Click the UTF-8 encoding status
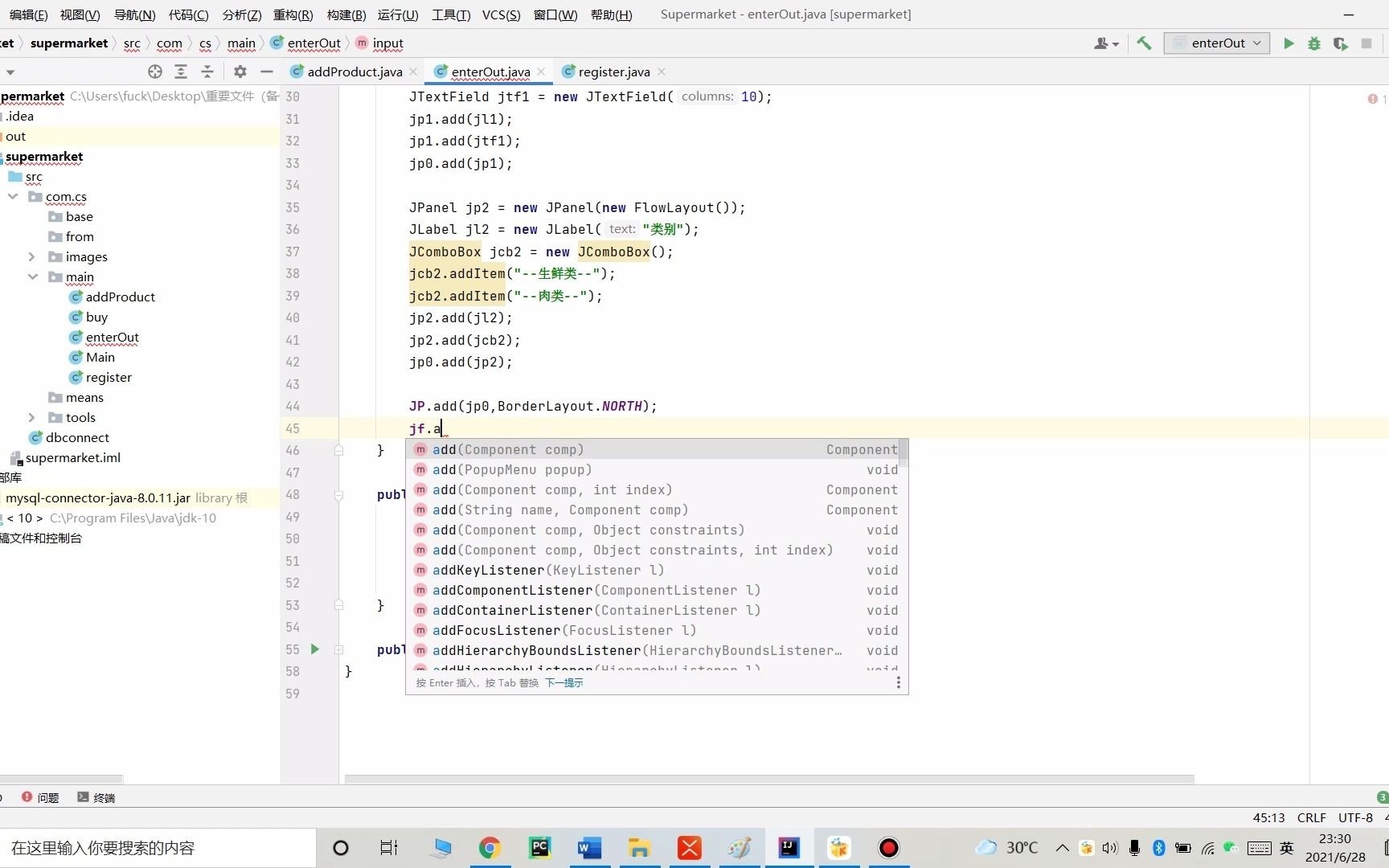 pyautogui.click(x=1355, y=817)
